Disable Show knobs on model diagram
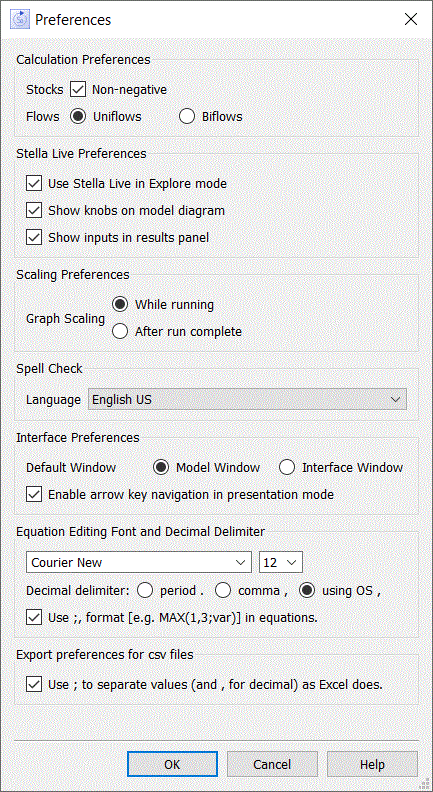The height and width of the screenshot is (792, 433). coord(34,210)
